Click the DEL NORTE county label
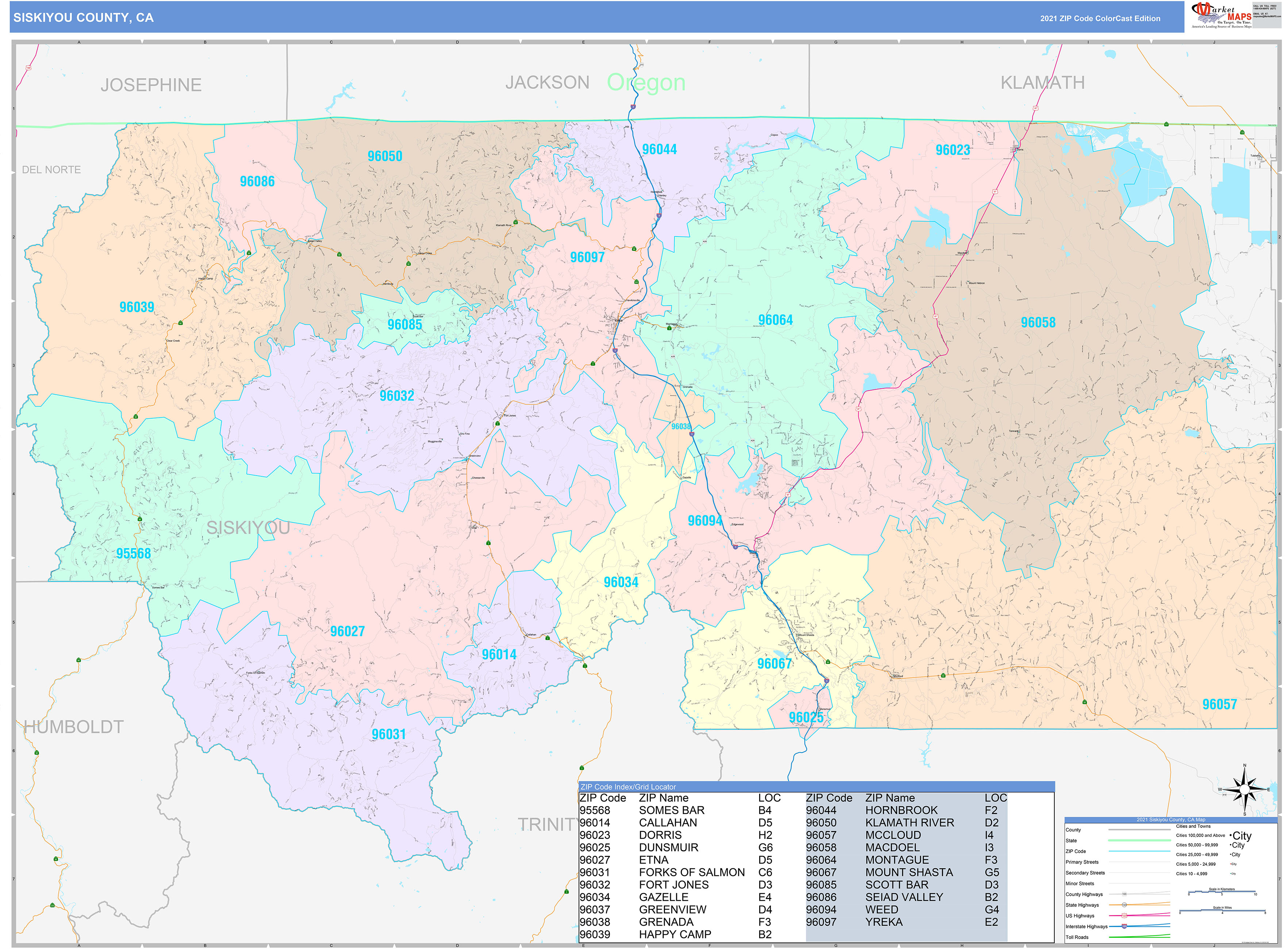 [x=51, y=169]
